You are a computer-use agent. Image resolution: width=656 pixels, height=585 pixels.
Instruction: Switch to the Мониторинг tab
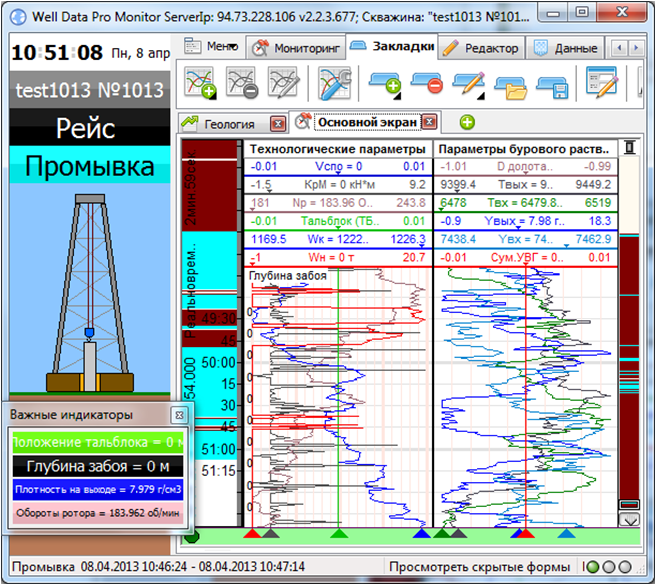click(296, 49)
